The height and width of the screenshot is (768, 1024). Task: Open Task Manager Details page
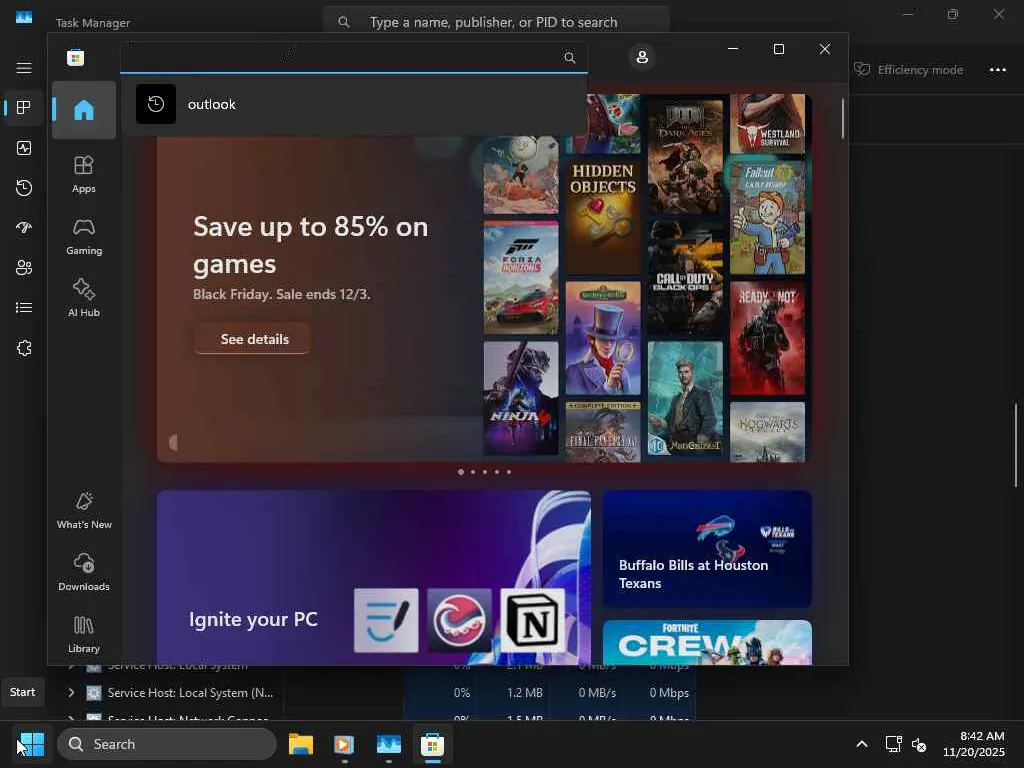click(24, 308)
